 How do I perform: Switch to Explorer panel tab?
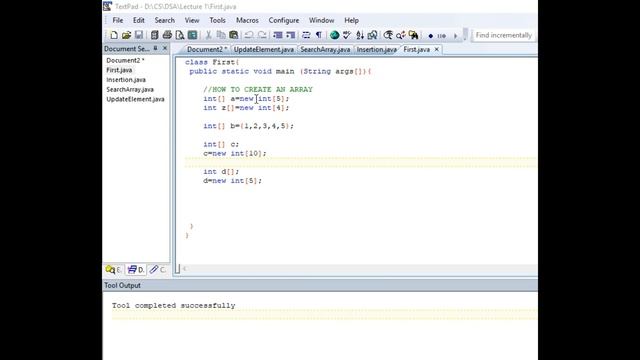113,270
